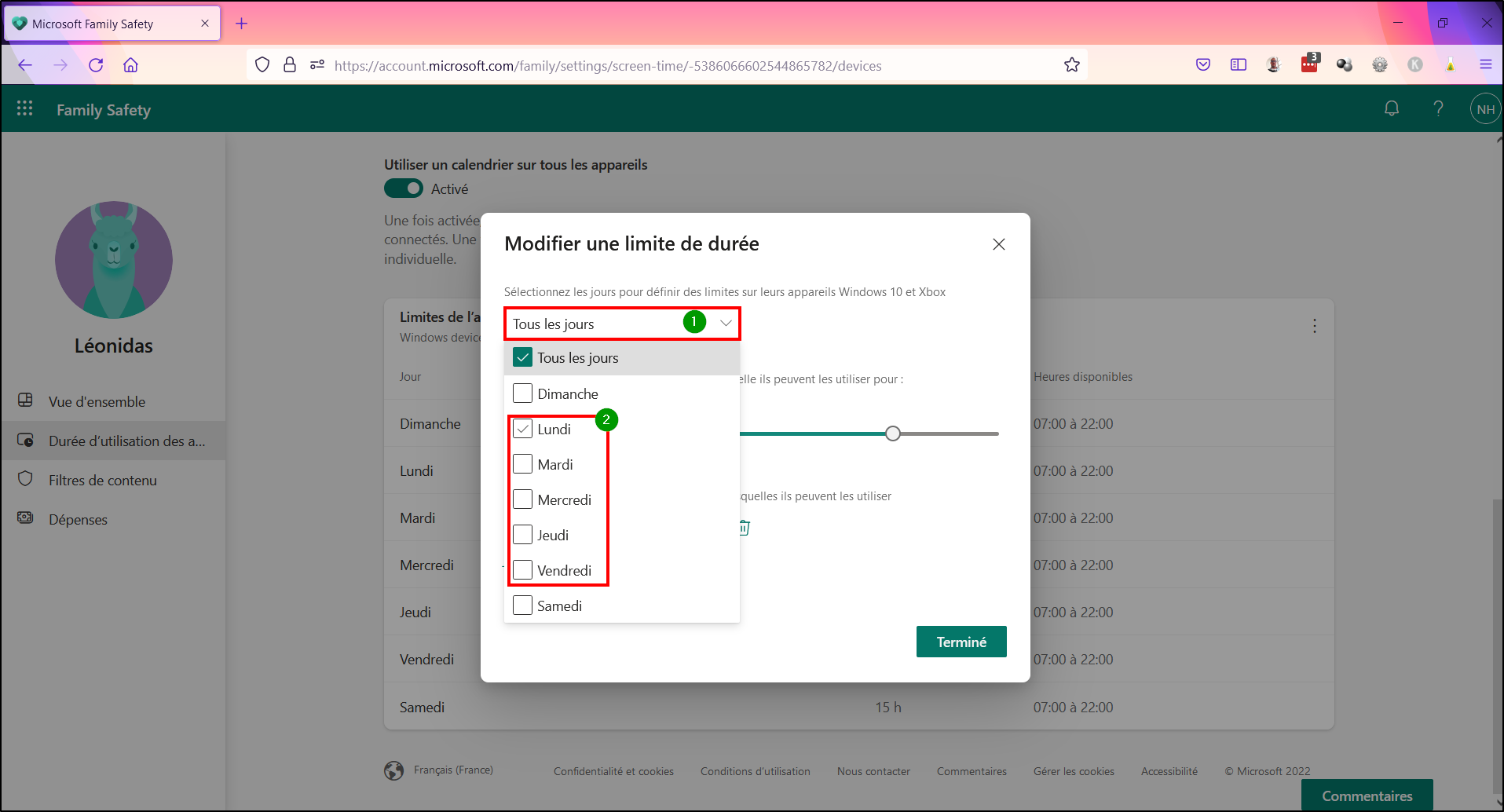Screen dimensions: 1504x812
Task: Check the Dimanche checkbox
Action: click(522, 393)
